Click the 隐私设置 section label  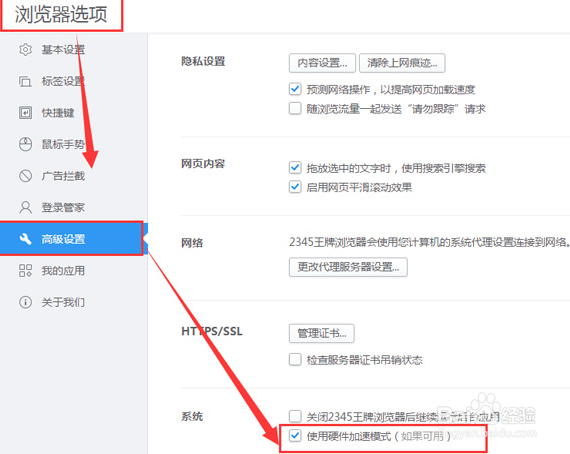[x=203, y=61]
